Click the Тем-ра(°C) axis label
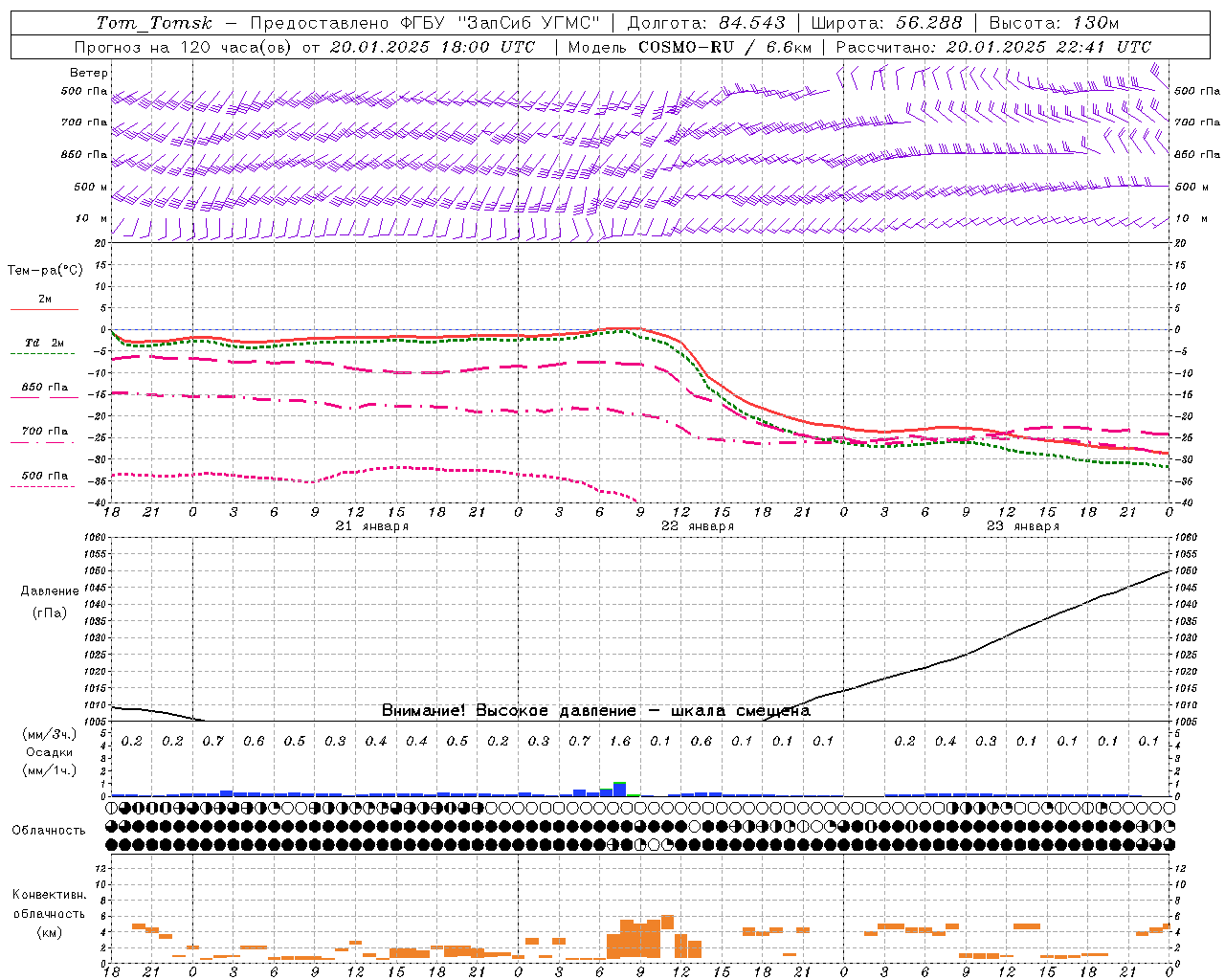The width and height of the screenshot is (1225, 980). click(45, 271)
